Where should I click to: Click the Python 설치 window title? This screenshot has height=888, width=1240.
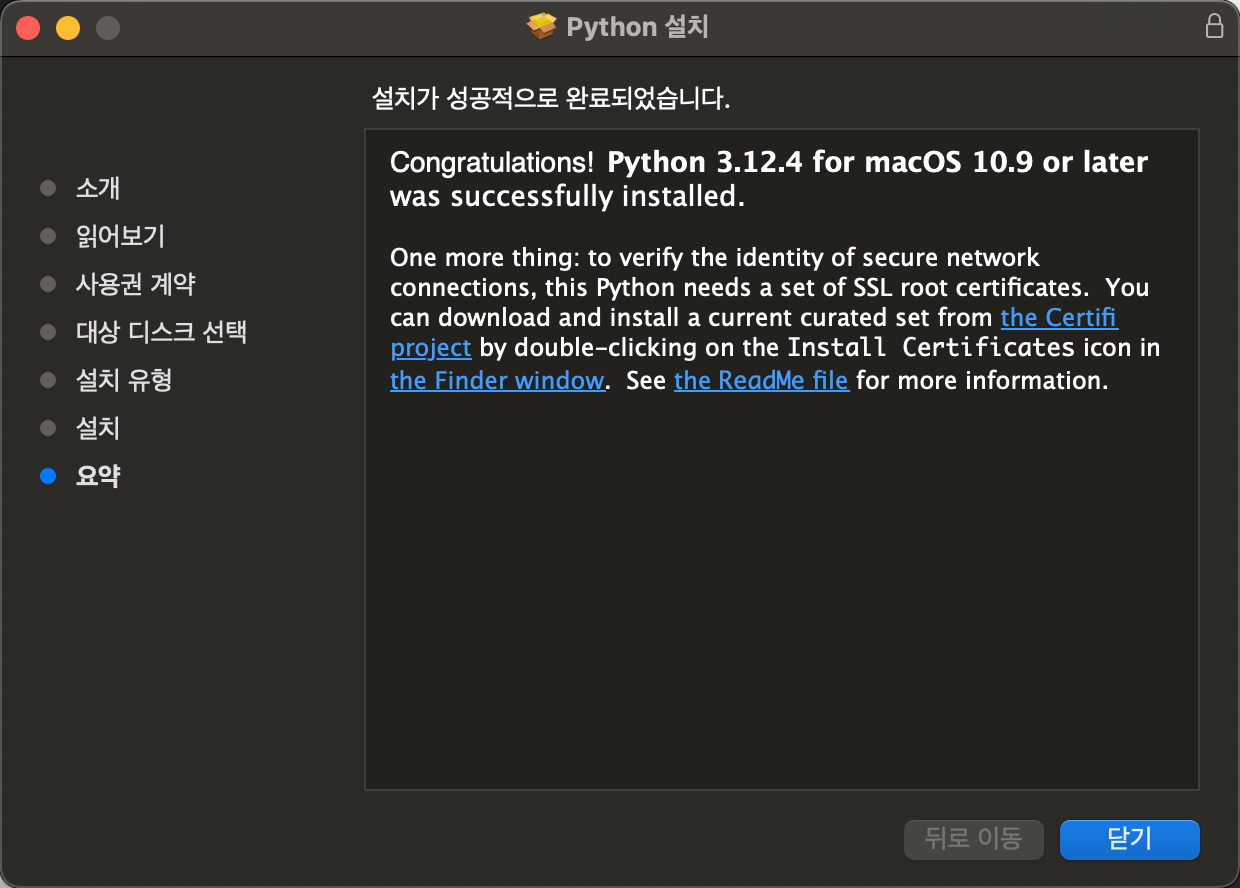pos(637,26)
